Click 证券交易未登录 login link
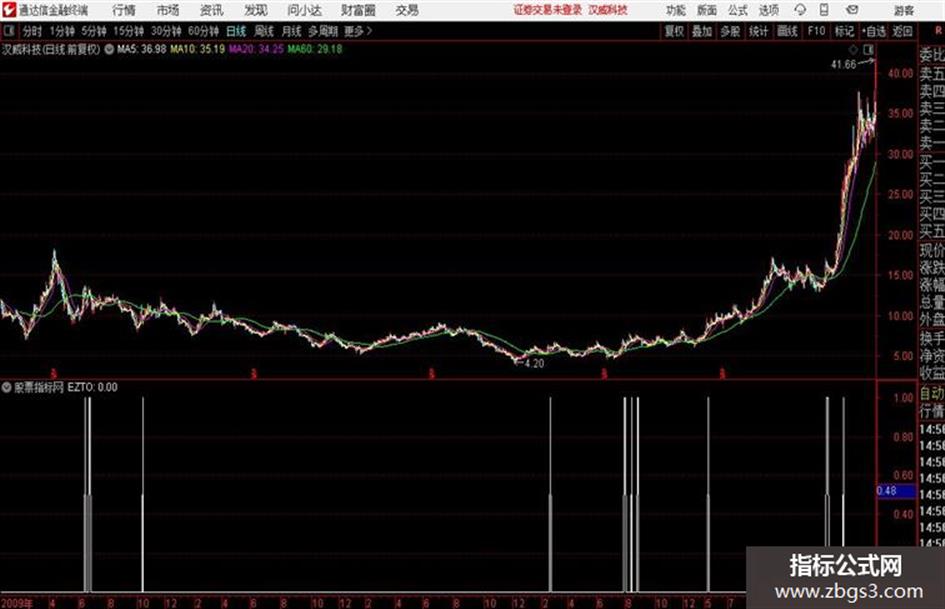Viewport: 945px width, 609px height. [x=548, y=10]
